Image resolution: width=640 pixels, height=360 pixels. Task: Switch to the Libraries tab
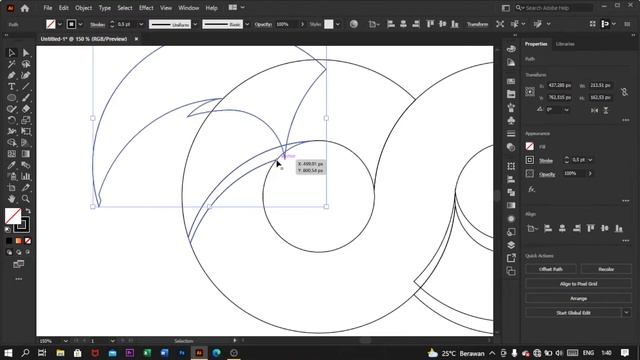[565, 44]
